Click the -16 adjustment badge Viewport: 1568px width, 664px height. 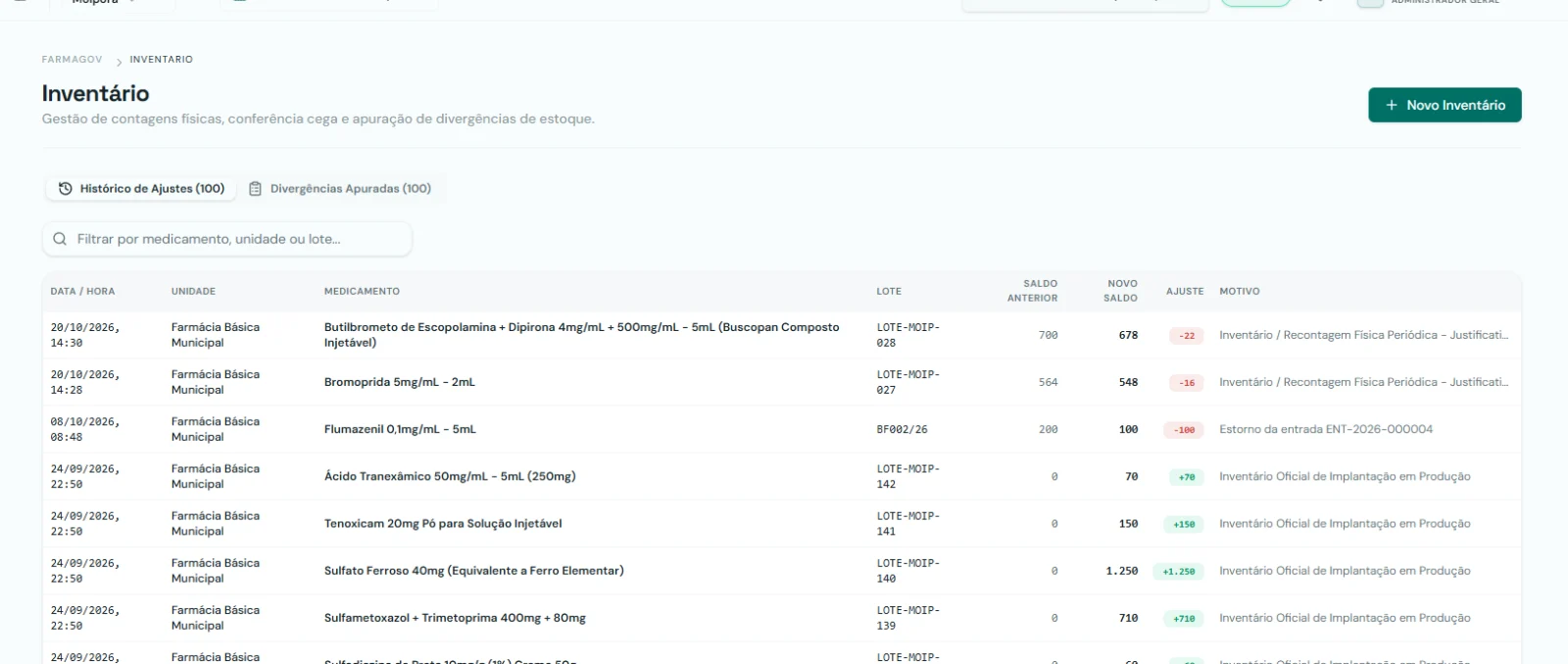(1187, 382)
